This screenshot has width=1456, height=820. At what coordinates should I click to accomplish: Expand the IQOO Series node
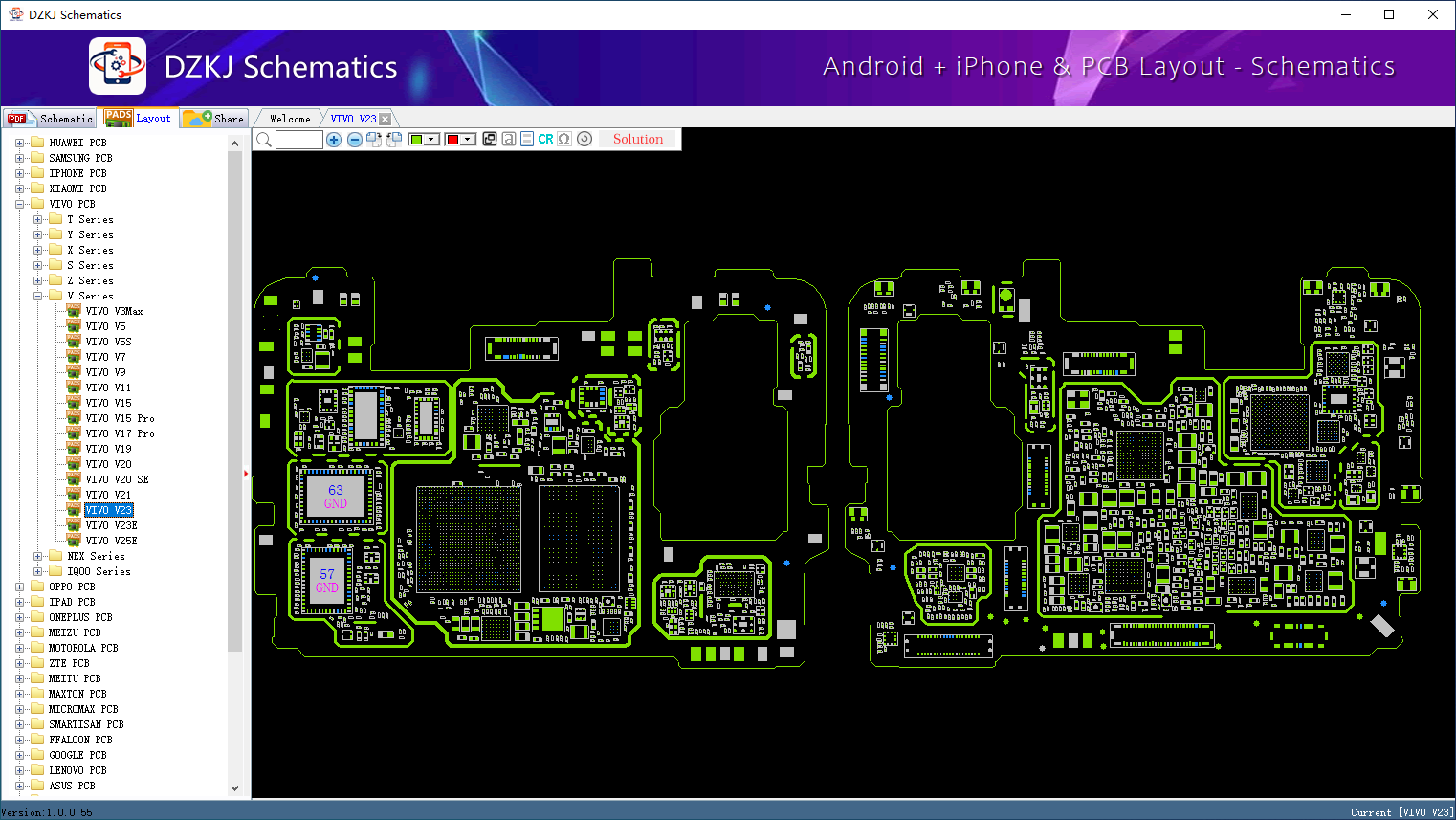point(37,571)
